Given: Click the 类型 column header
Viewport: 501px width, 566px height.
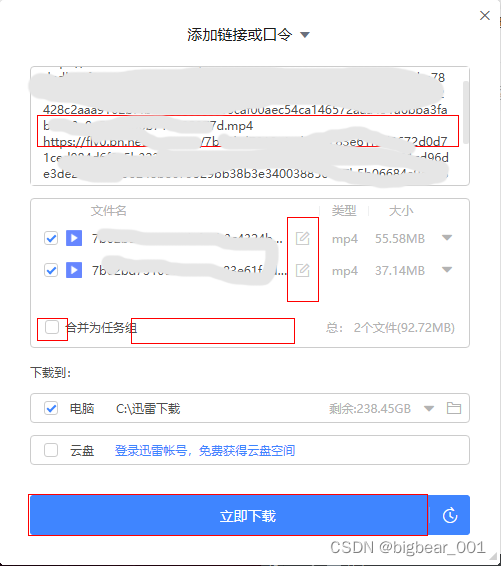Looking at the screenshot, I should 344,210.
